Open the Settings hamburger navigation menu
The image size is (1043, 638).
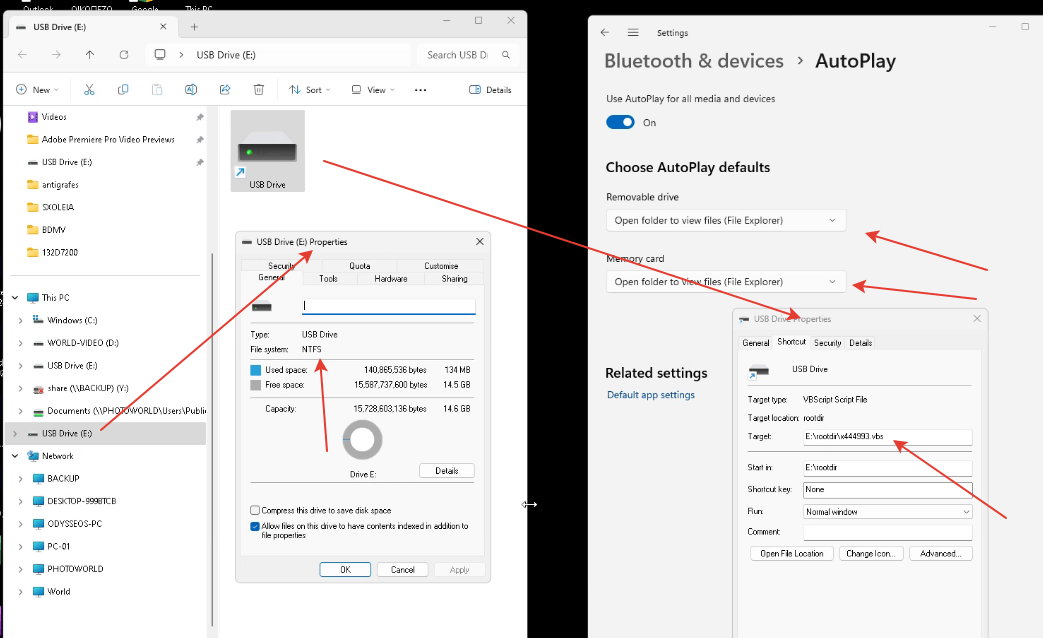pyautogui.click(x=633, y=32)
